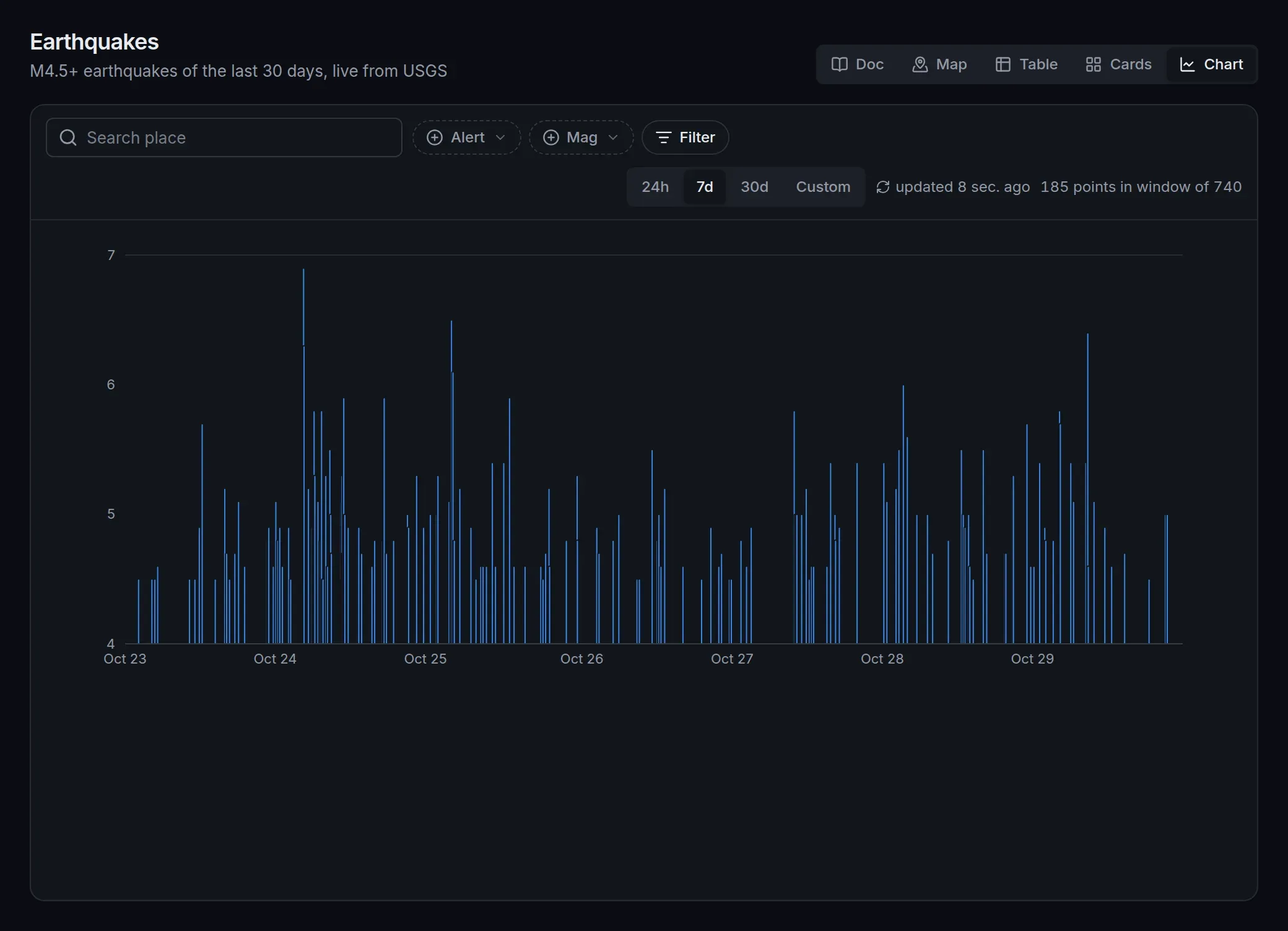Click the Oct 25 axis label

tap(425, 659)
